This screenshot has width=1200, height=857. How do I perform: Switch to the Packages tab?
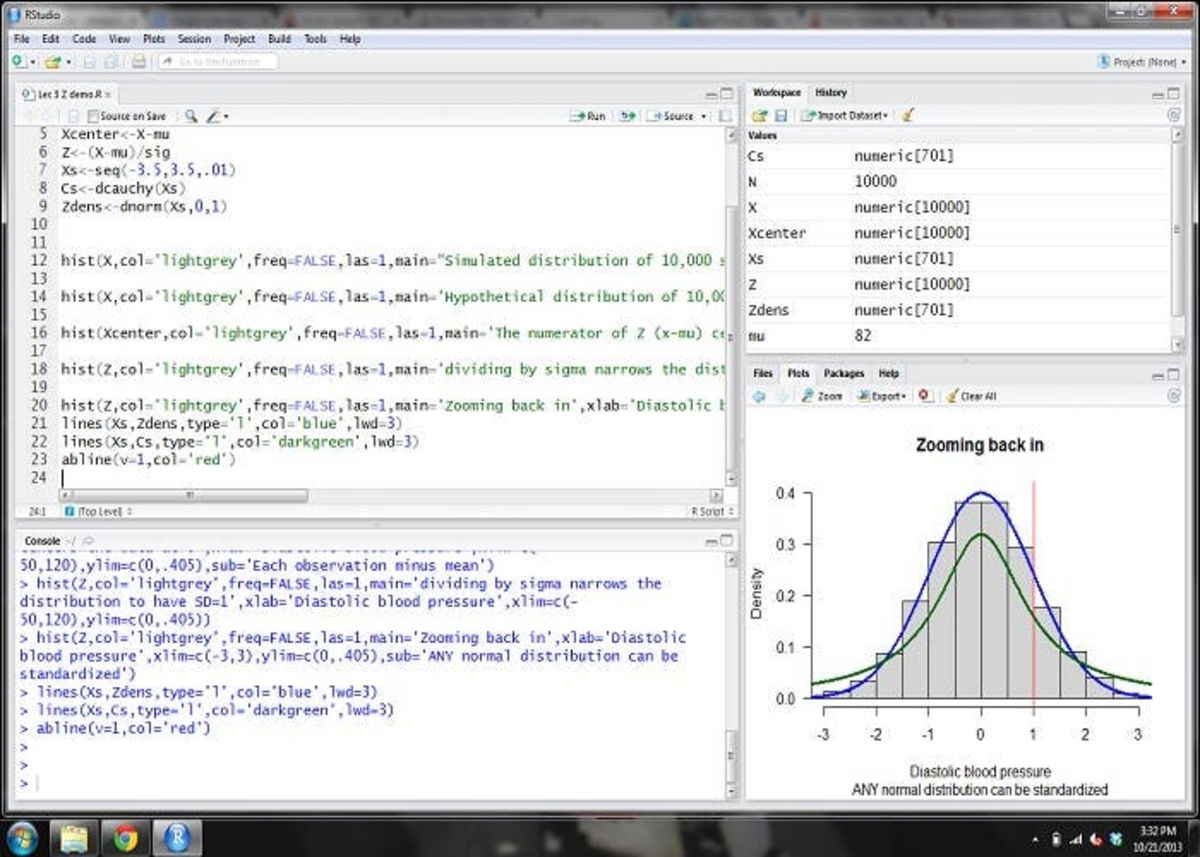[843, 373]
